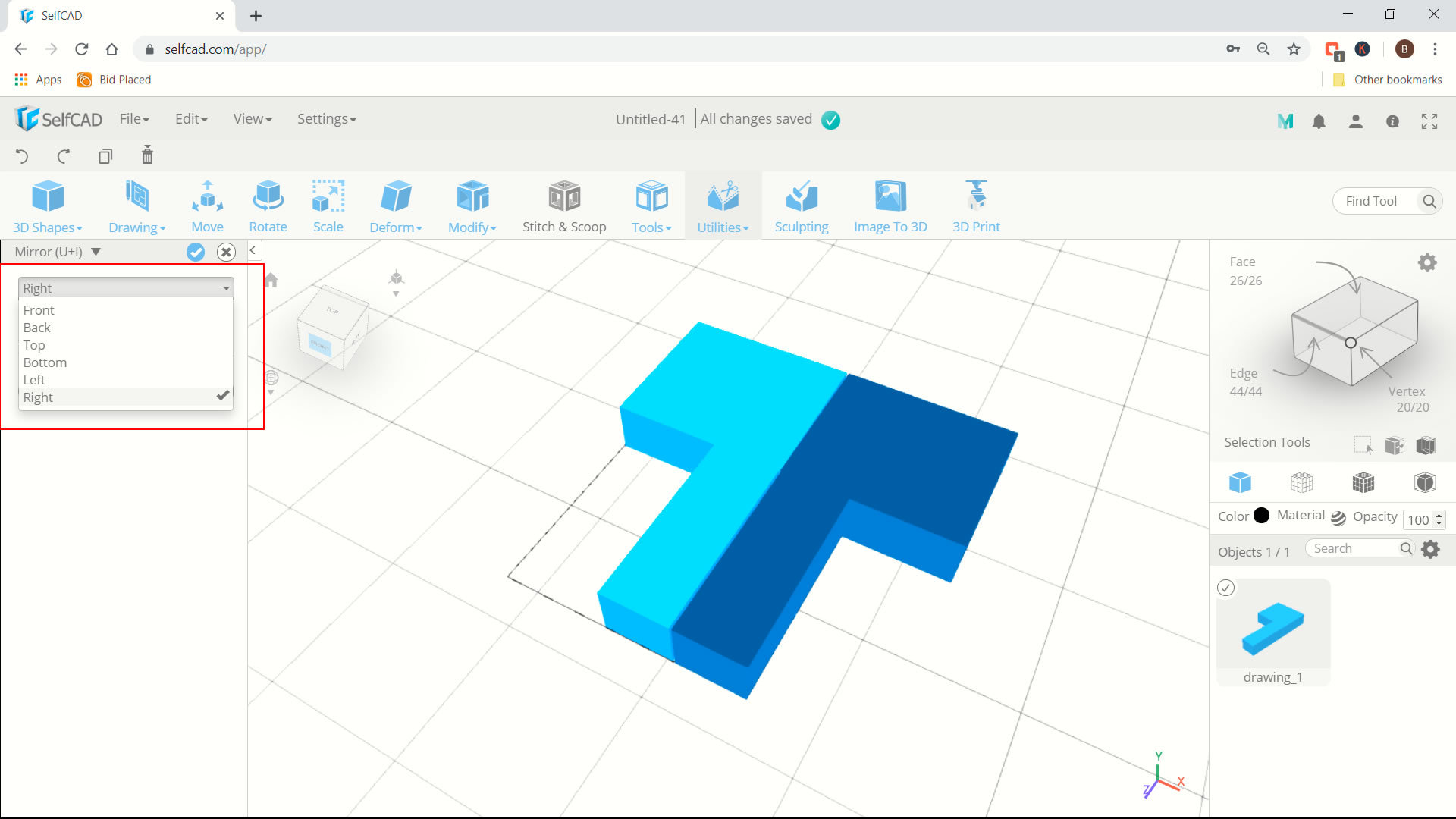The image size is (1456, 819).
Task: Click the copy object icon
Action: [105, 156]
